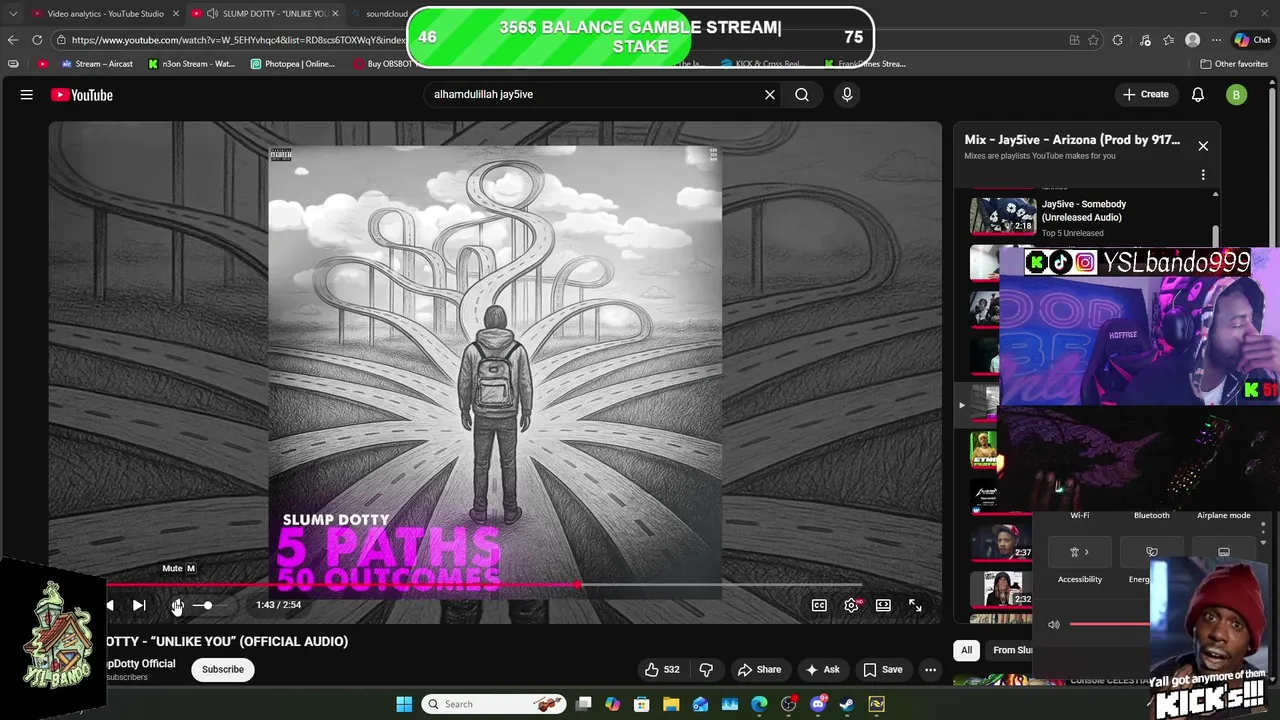Open the favorites list icon
Screen dimensions: 1280x720
coord(1168,40)
